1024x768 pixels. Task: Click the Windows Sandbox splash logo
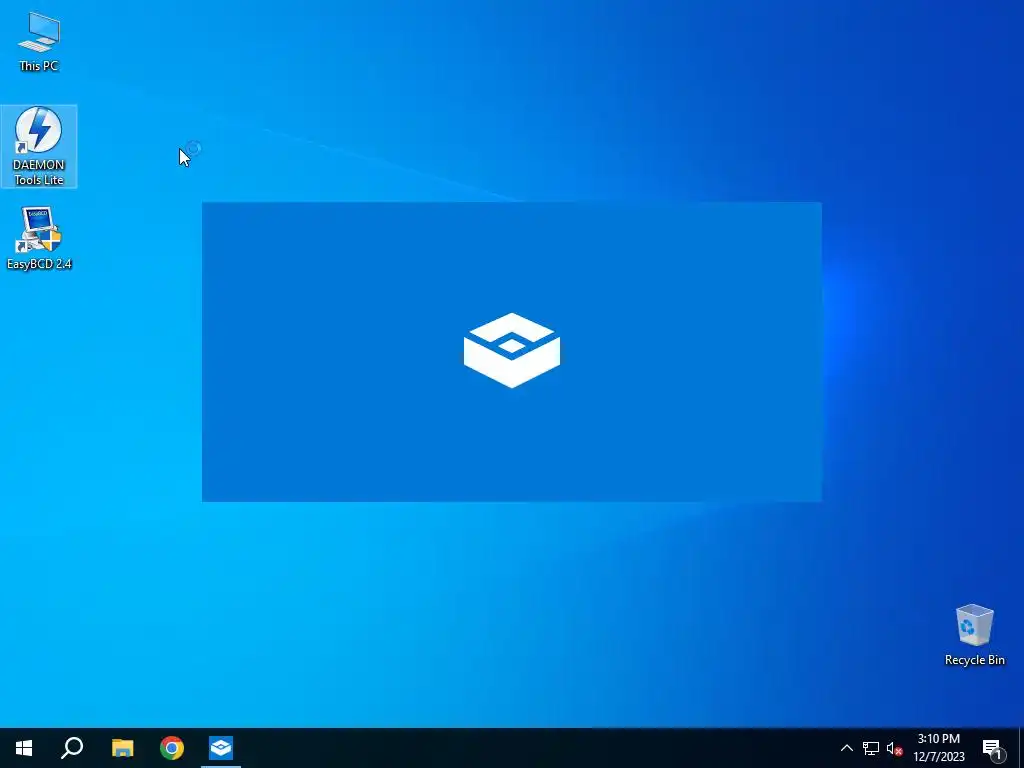click(x=511, y=350)
